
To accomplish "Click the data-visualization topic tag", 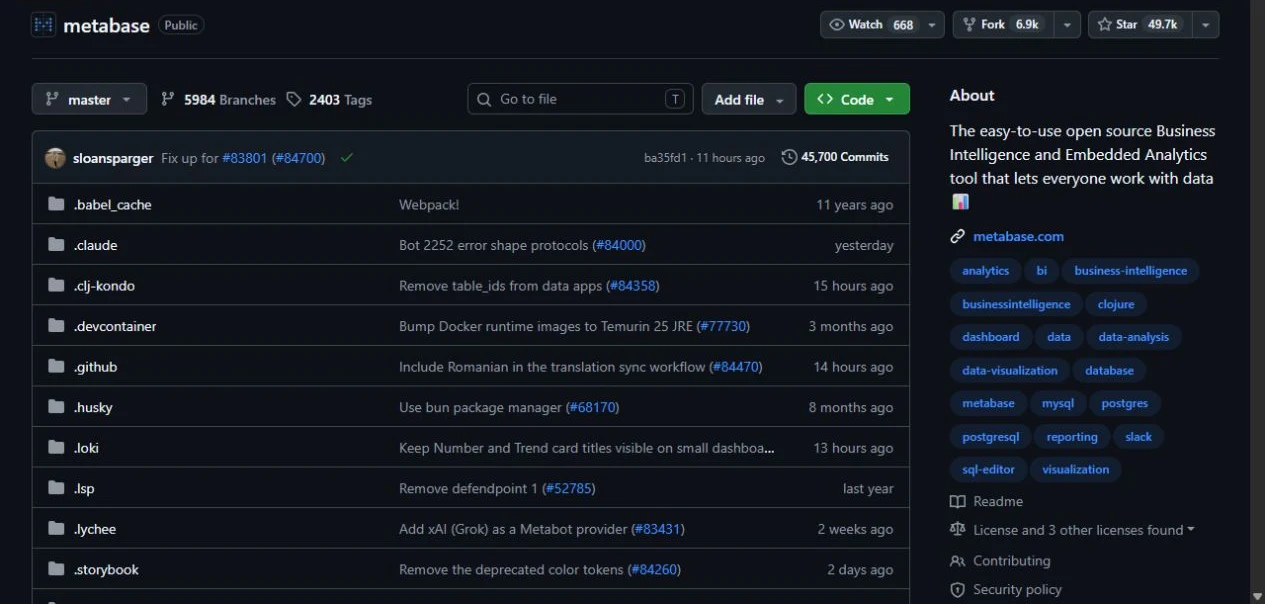I will pyautogui.click(x=1010, y=370).
